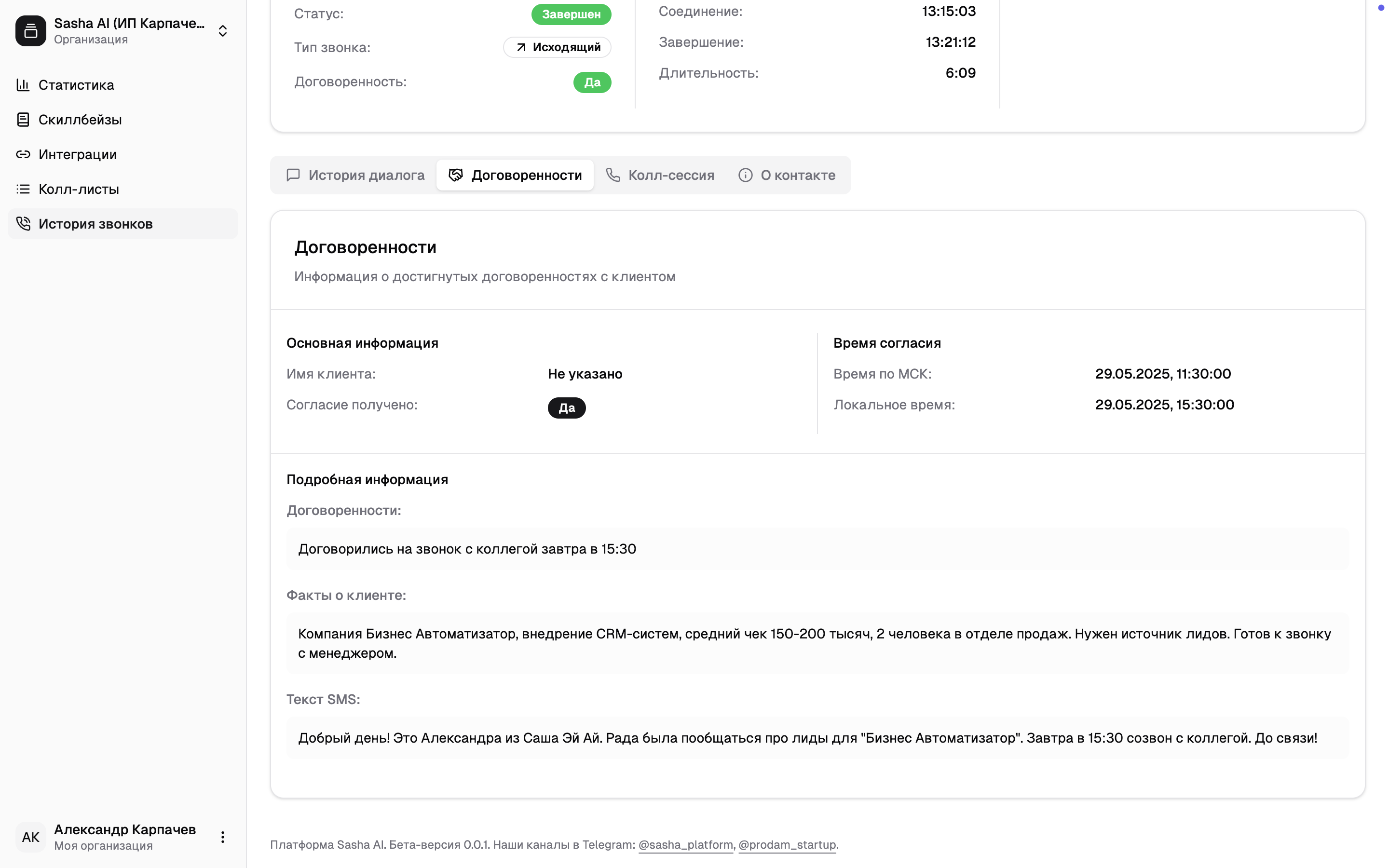Switch to the Колл-сессия tab
1389x868 pixels.
[660, 175]
